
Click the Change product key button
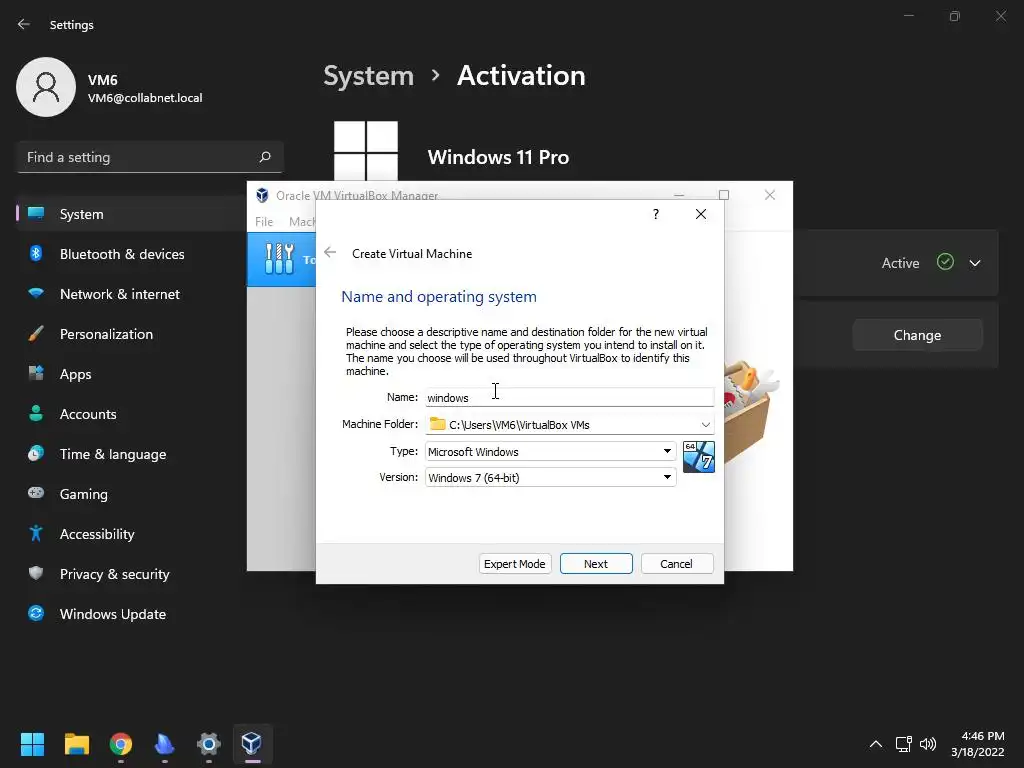[x=917, y=335]
